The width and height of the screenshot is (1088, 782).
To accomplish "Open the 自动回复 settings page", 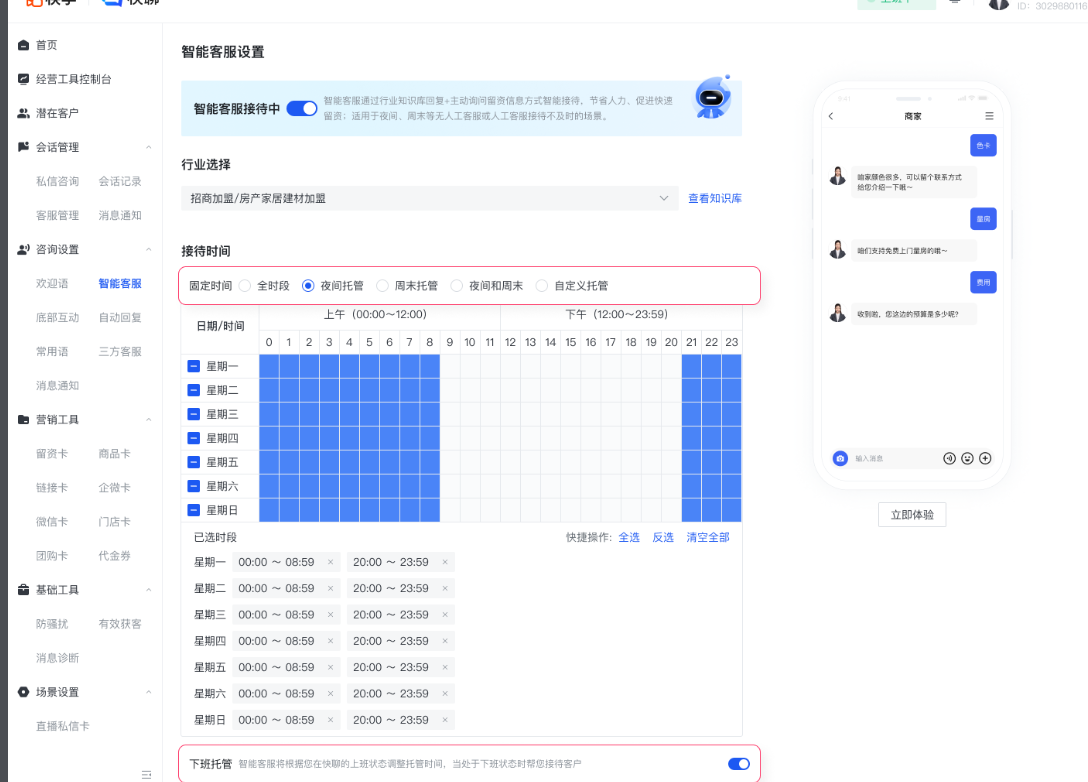I will 121,317.
